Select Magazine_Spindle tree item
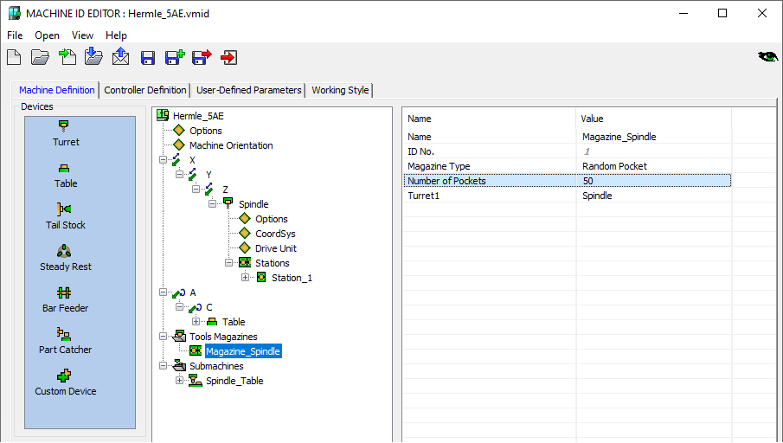 [243, 351]
